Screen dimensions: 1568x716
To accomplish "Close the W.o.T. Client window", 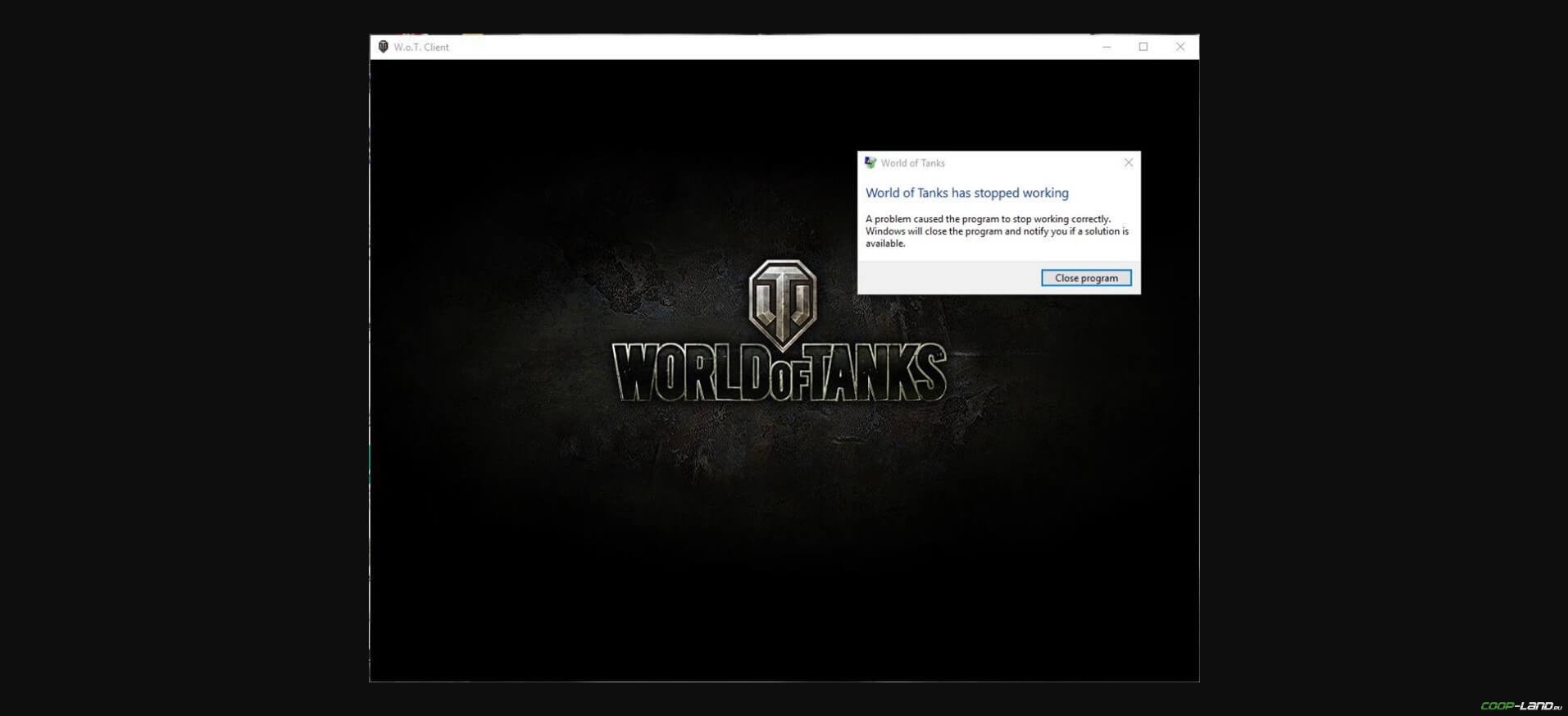I will (1179, 47).
